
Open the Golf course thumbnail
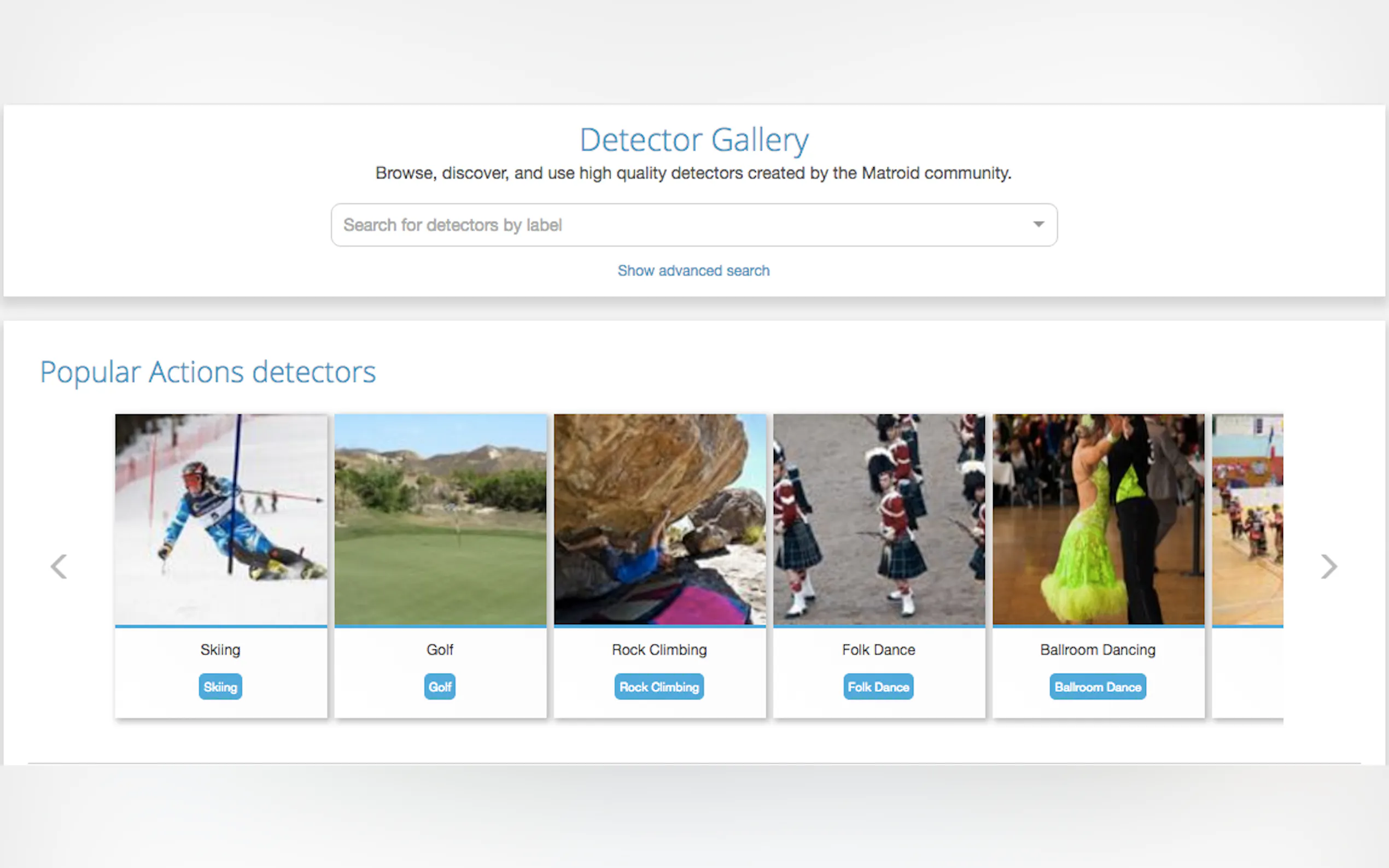[x=440, y=519]
